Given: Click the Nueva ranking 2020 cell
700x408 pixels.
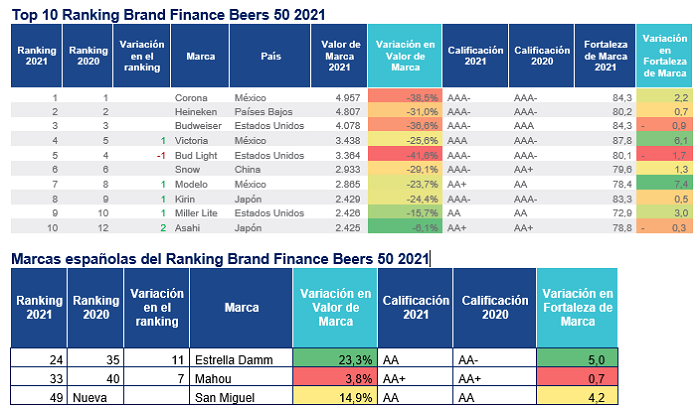Looking at the screenshot, I should click(90, 398).
